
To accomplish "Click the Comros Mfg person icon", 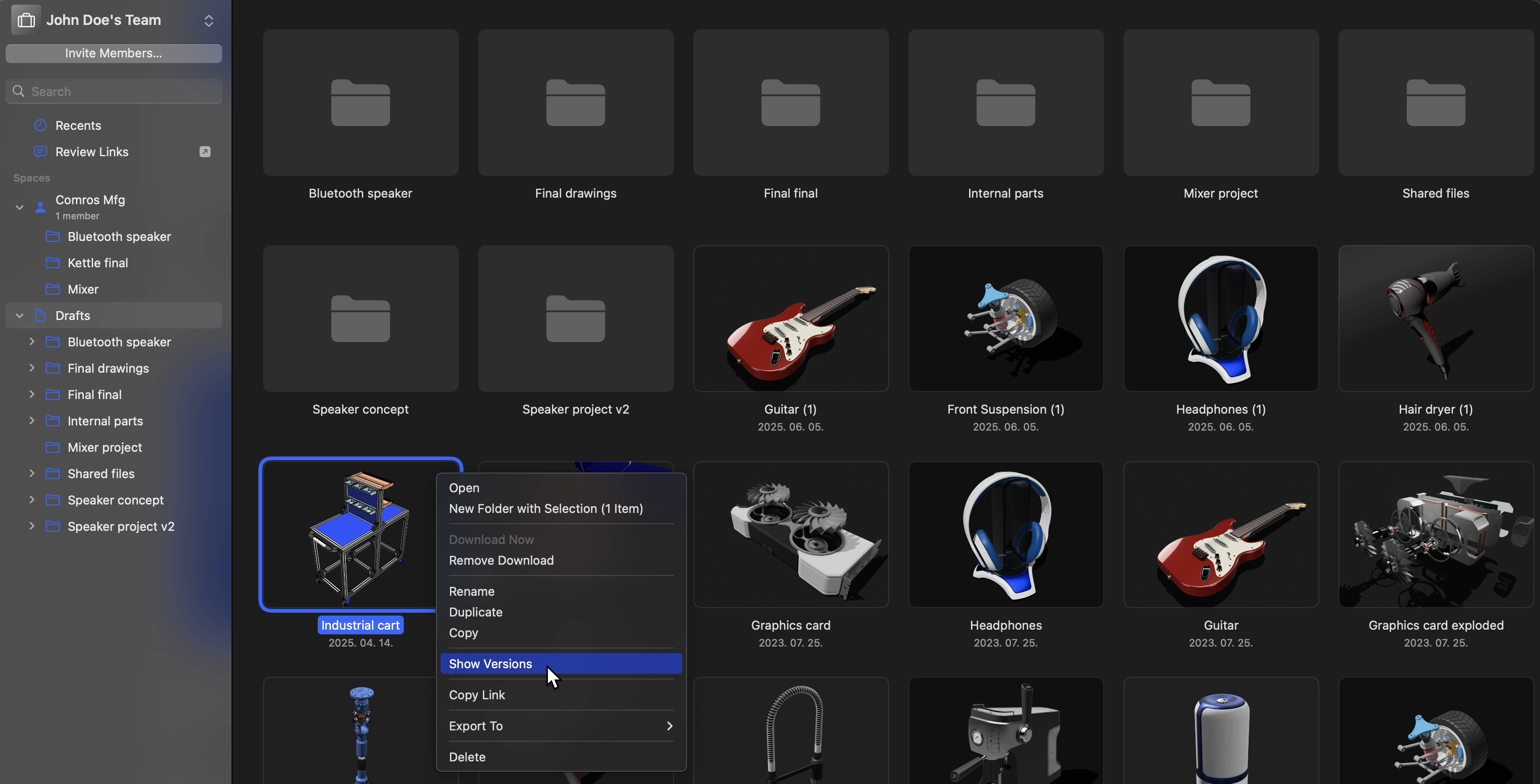I will [x=40, y=208].
